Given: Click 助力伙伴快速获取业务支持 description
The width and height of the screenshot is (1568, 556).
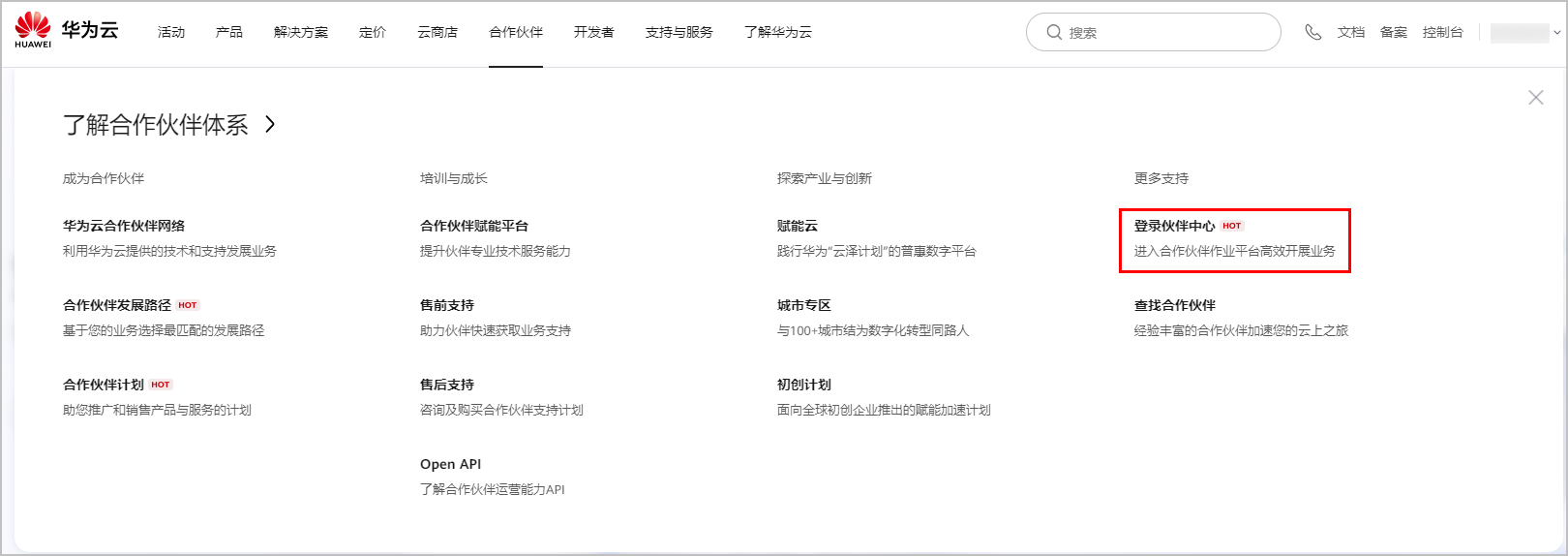Looking at the screenshot, I should coord(496,330).
